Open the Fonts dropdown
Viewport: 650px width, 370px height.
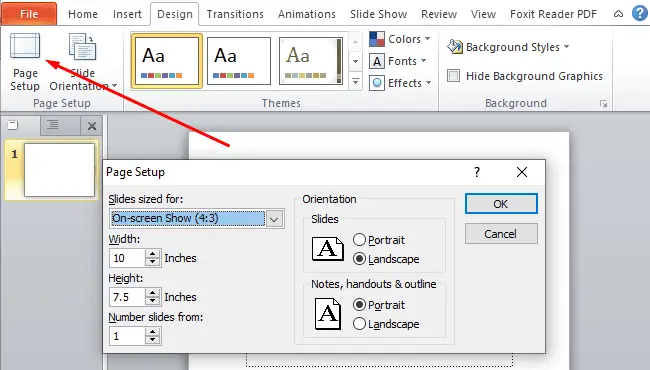(x=398, y=61)
